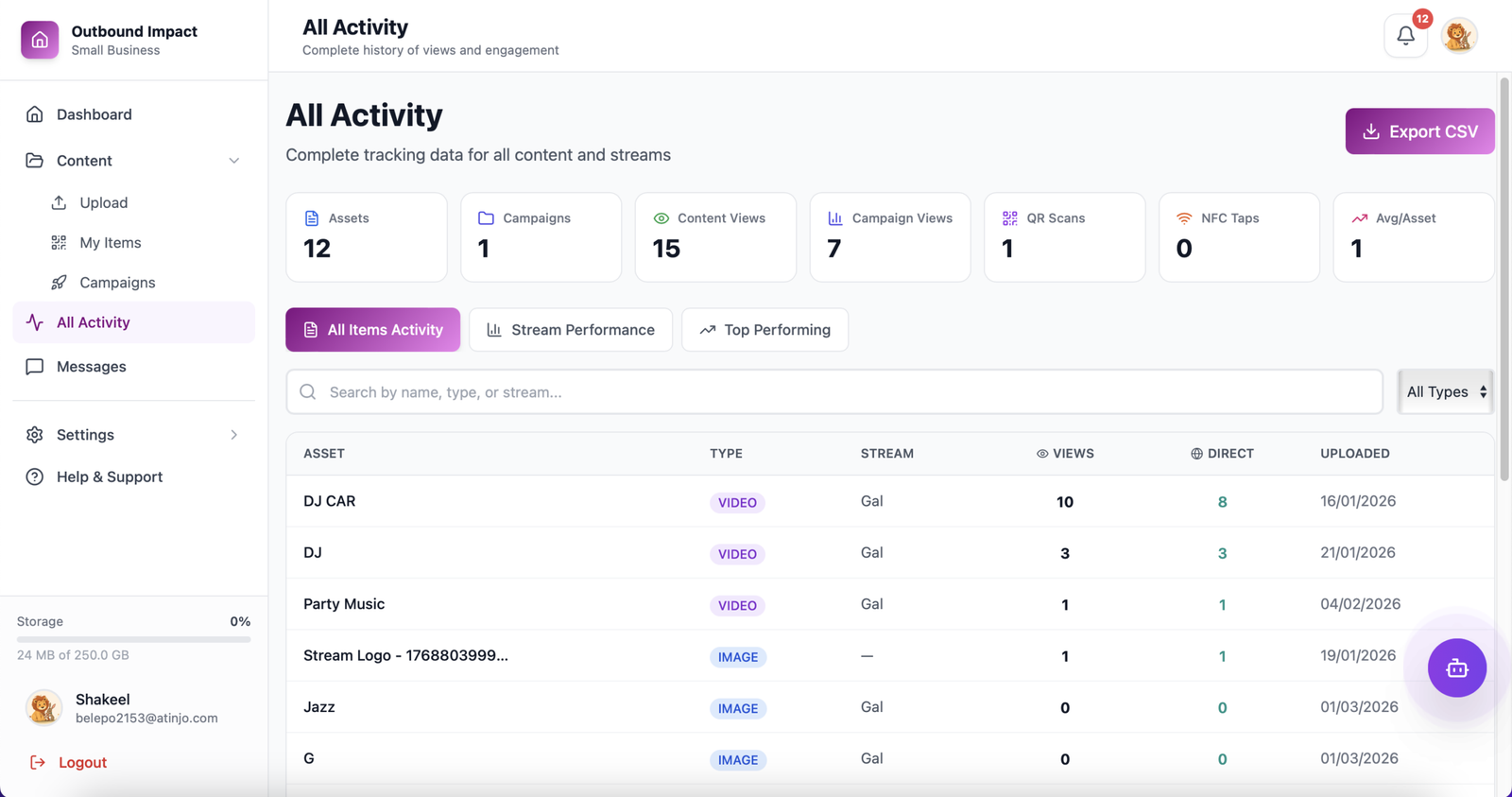The image size is (1512, 797).
Task: Open the notifications bell
Action: click(1405, 36)
